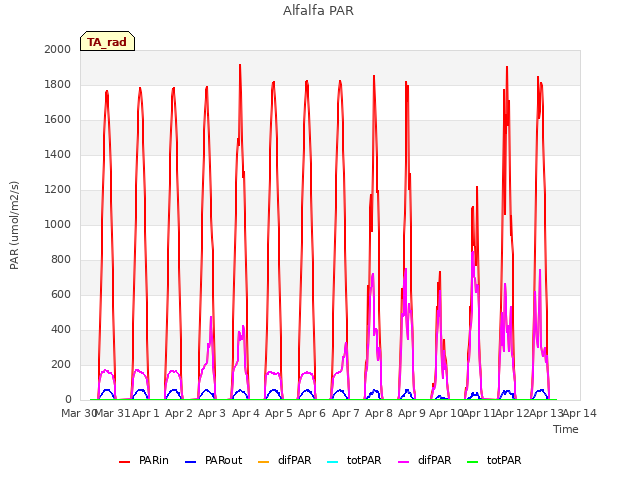Select the Time x-axis title

point(566,429)
